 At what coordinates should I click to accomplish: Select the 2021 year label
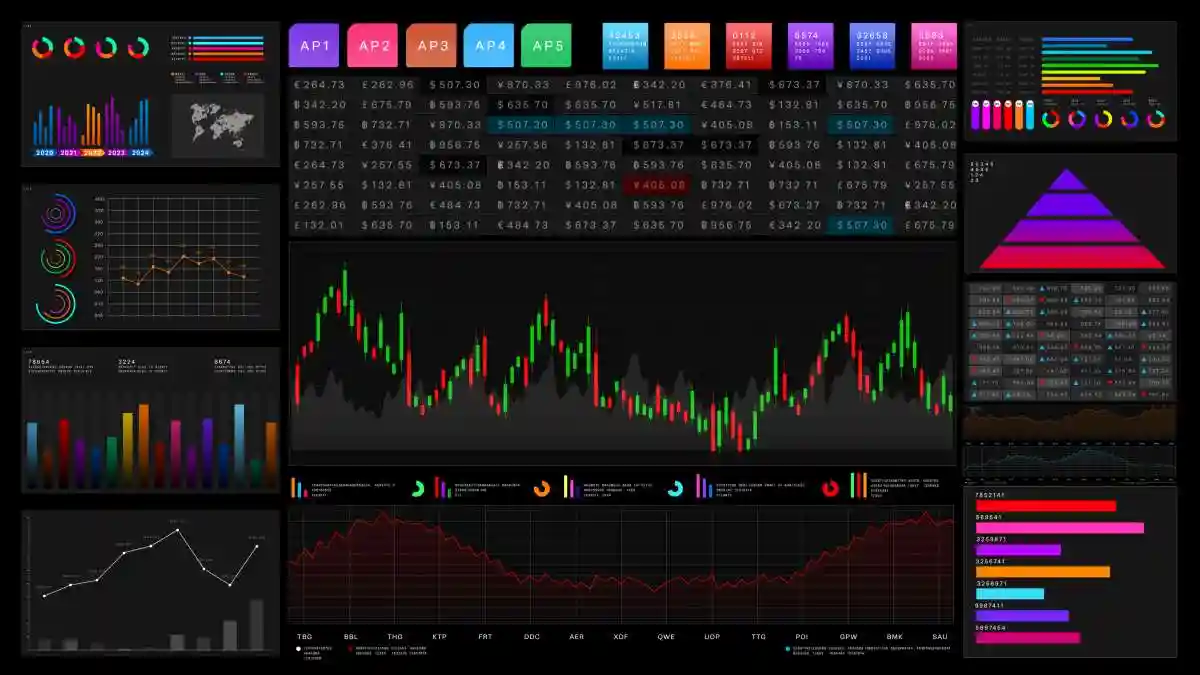[69, 153]
